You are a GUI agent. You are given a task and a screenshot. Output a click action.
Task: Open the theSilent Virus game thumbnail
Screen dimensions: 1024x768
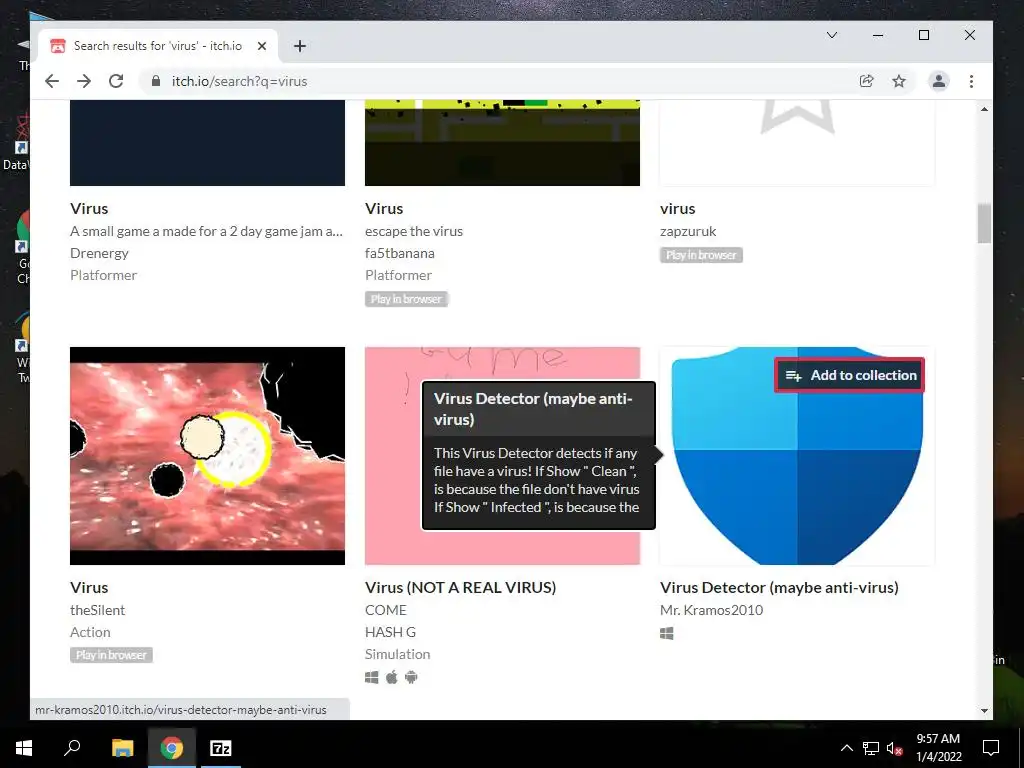pyautogui.click(x=207, y=456)
